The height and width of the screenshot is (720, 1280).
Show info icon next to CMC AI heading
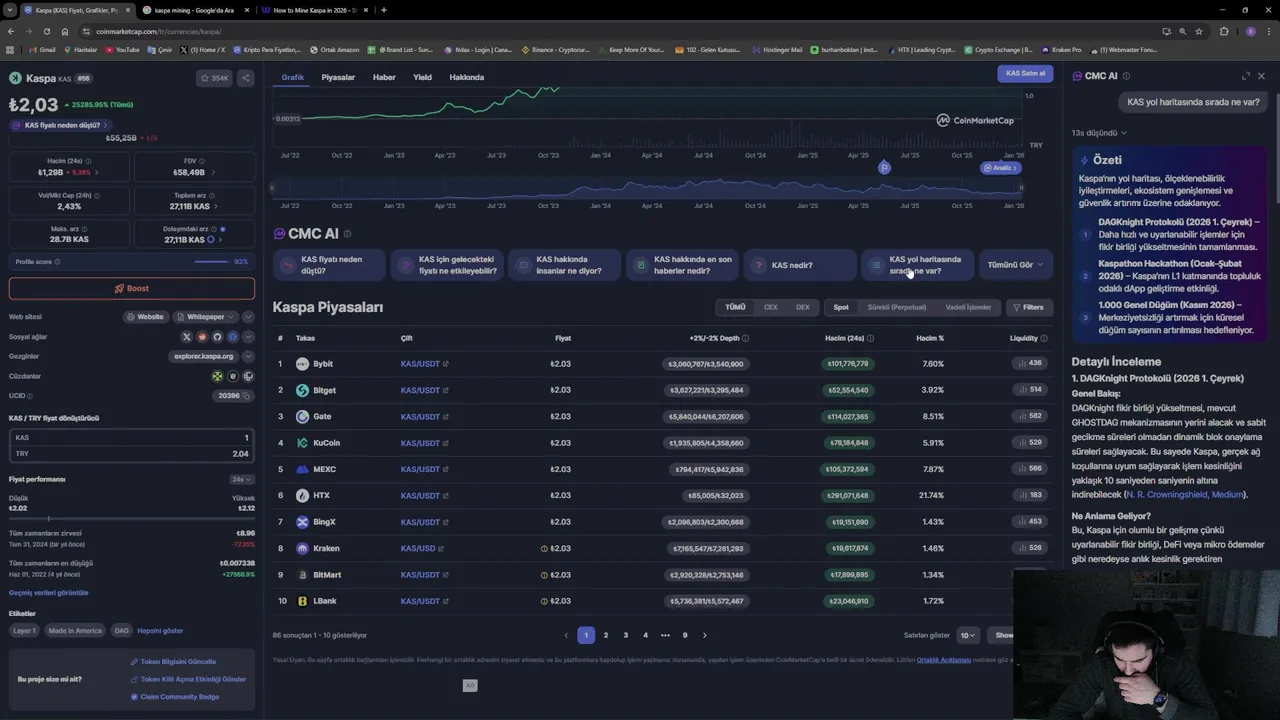pos(347,234)
